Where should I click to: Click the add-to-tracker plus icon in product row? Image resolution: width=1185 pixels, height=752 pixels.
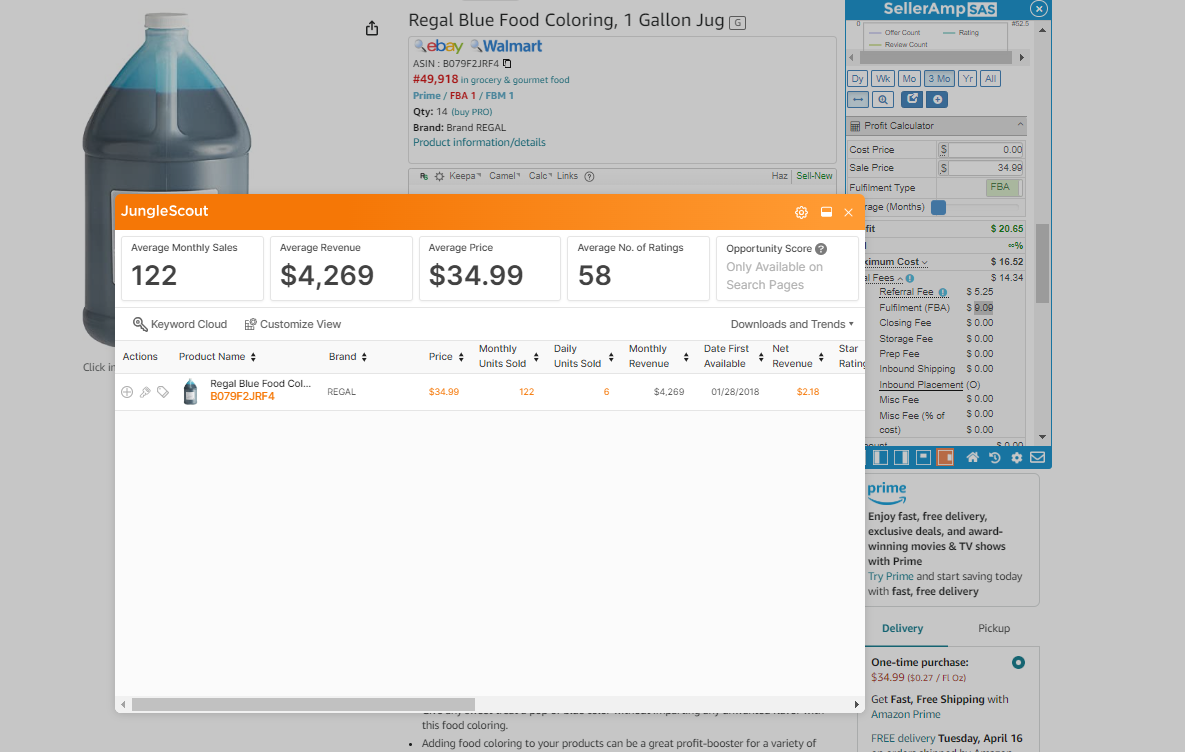[127, 392]
